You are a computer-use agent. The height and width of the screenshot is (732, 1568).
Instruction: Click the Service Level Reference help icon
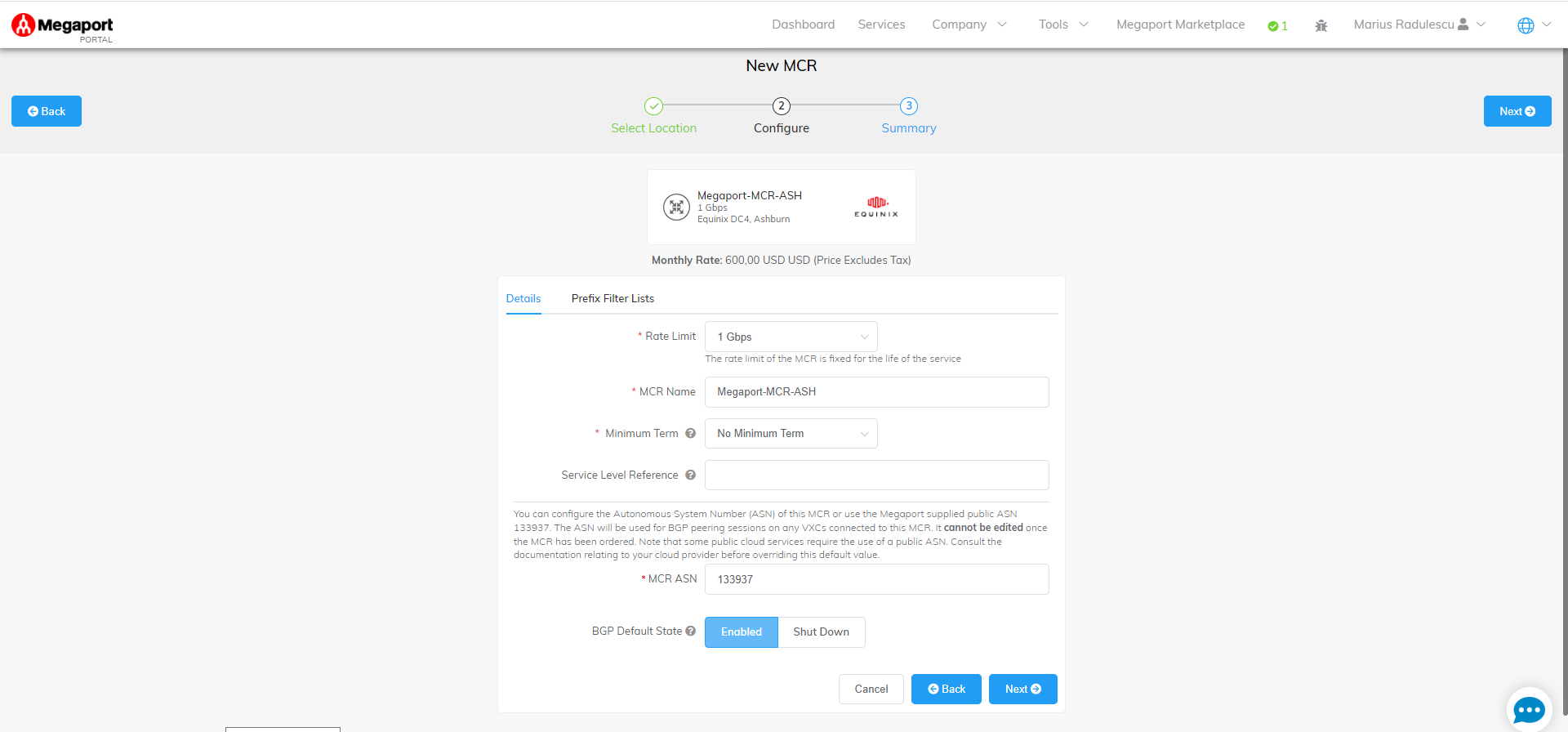tap(691, 475)
